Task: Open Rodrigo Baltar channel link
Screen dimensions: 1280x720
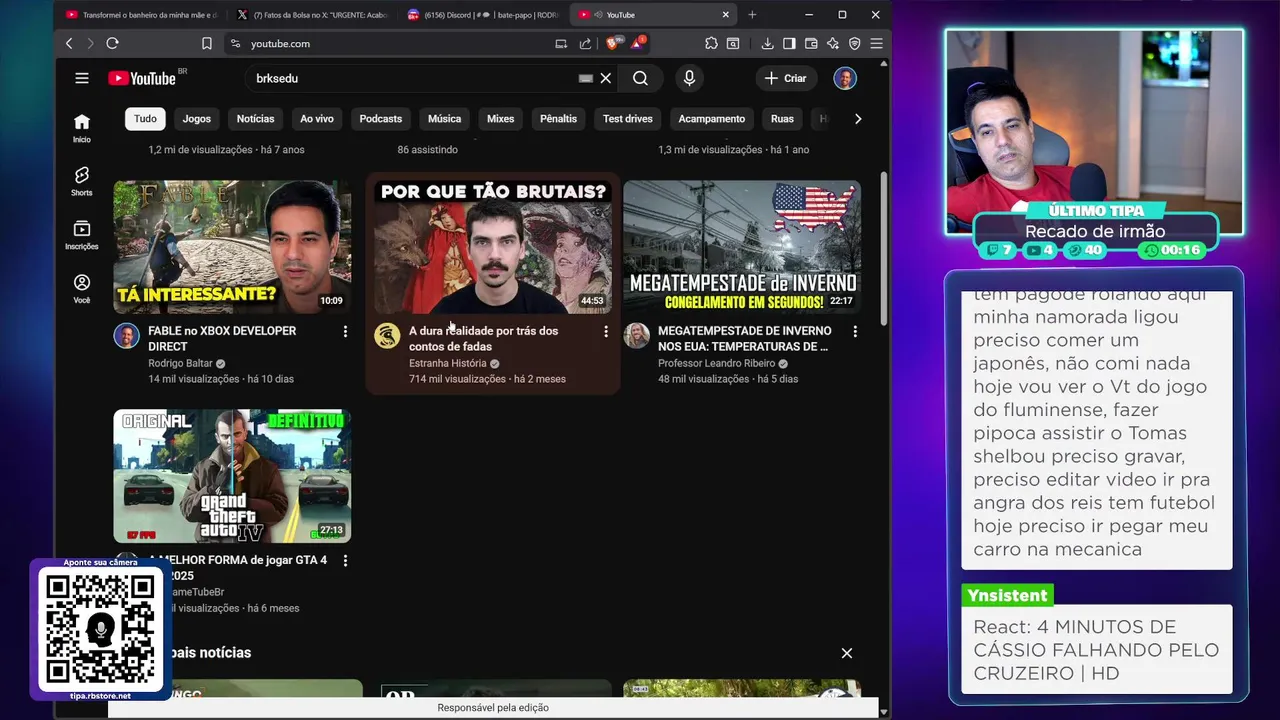Action: [x=180, y=363]
